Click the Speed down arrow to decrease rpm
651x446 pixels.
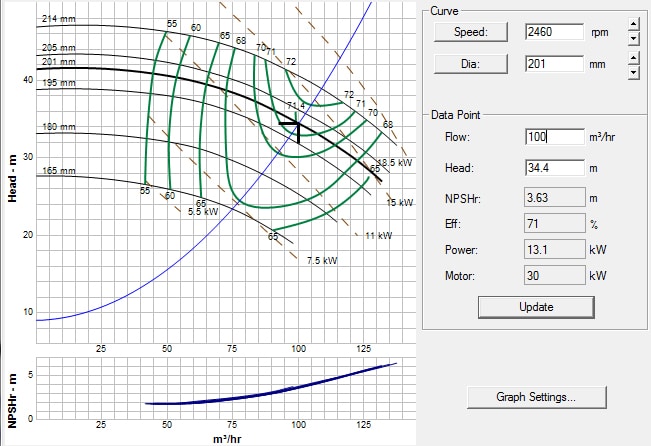coord(632,39)
